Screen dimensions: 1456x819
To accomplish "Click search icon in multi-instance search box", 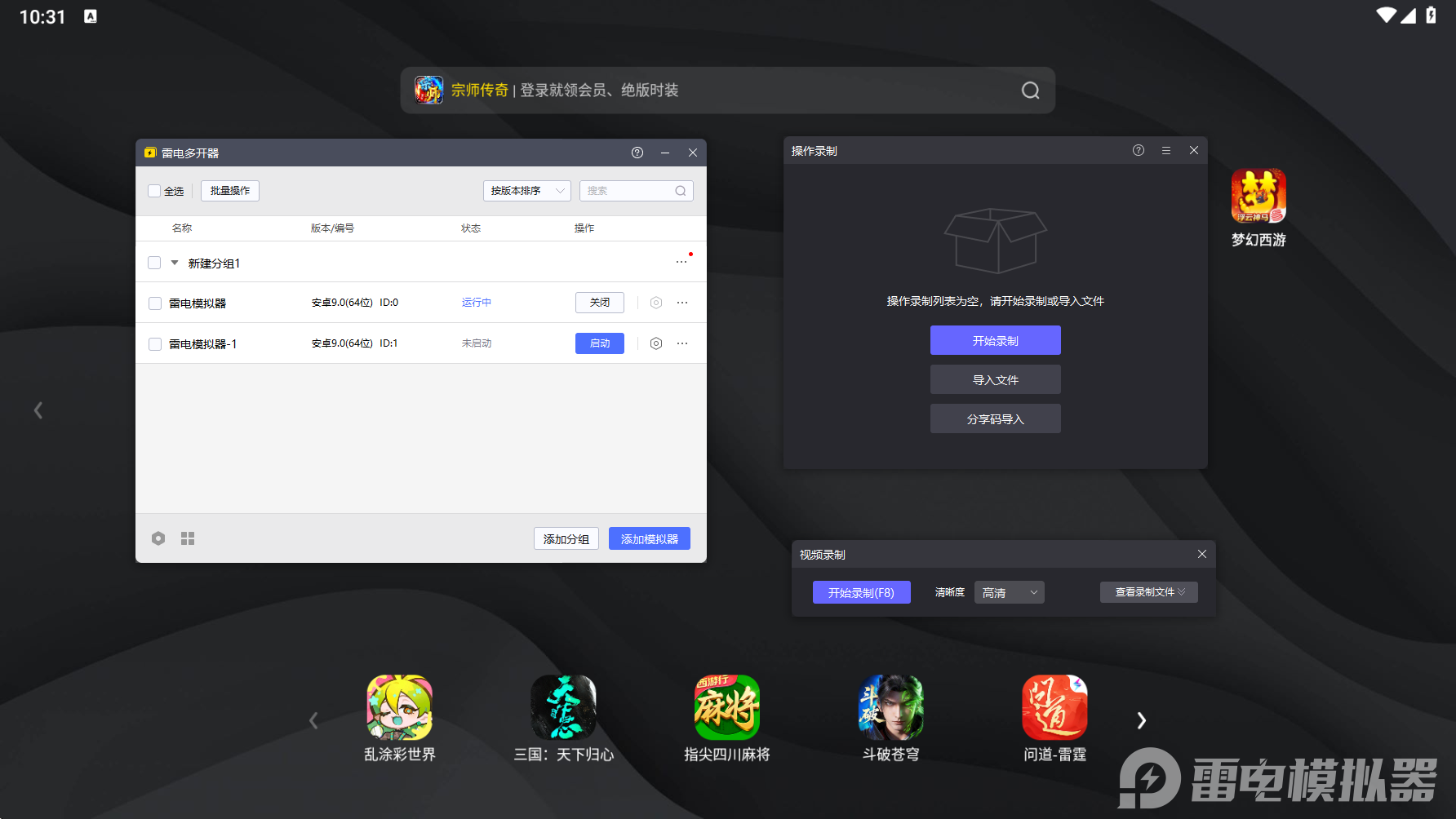I will click(681, 191).
